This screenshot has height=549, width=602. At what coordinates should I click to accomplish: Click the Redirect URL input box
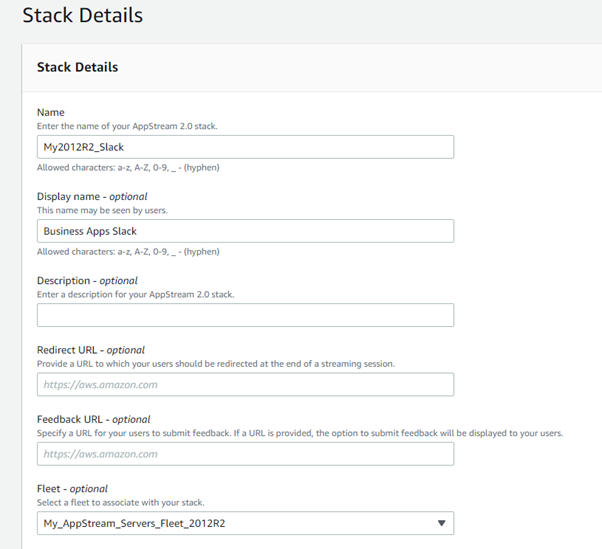point(245,384)
